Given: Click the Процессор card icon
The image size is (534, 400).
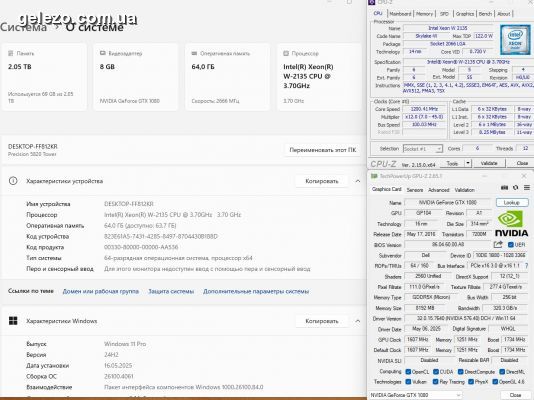Looking at the screenshot, I should [286, 53].
